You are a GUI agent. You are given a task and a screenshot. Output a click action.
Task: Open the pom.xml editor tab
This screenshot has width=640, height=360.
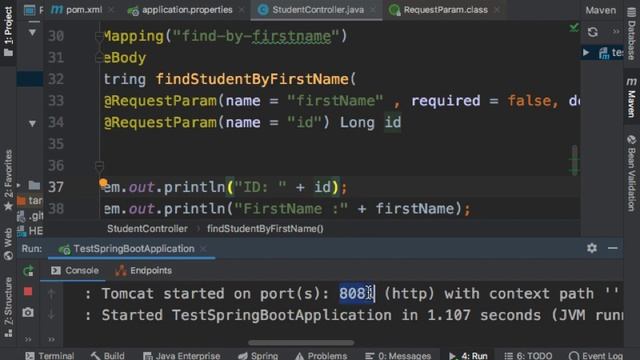click(x=78, y=10)
